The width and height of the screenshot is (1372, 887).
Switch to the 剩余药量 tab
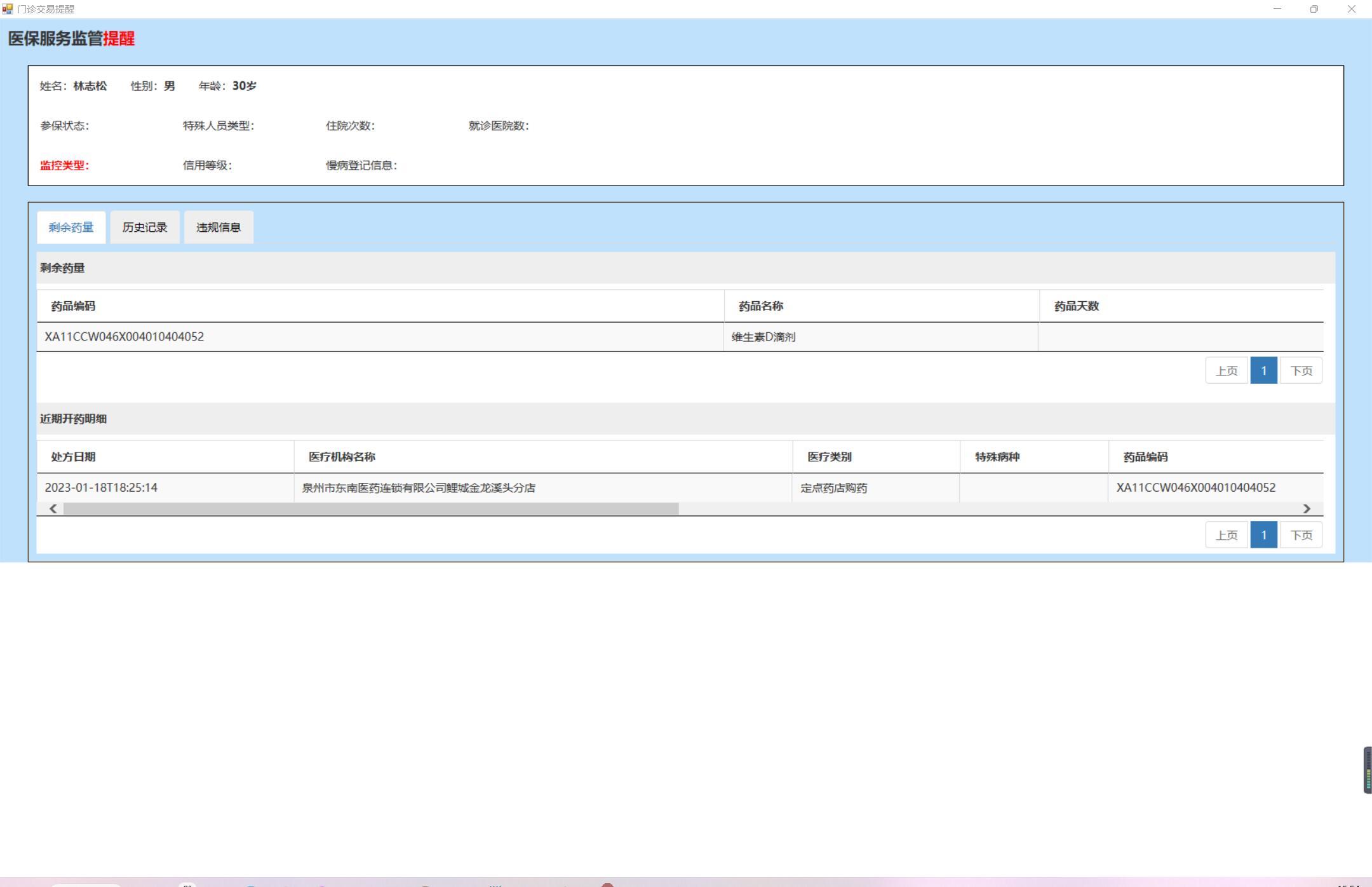71,227
